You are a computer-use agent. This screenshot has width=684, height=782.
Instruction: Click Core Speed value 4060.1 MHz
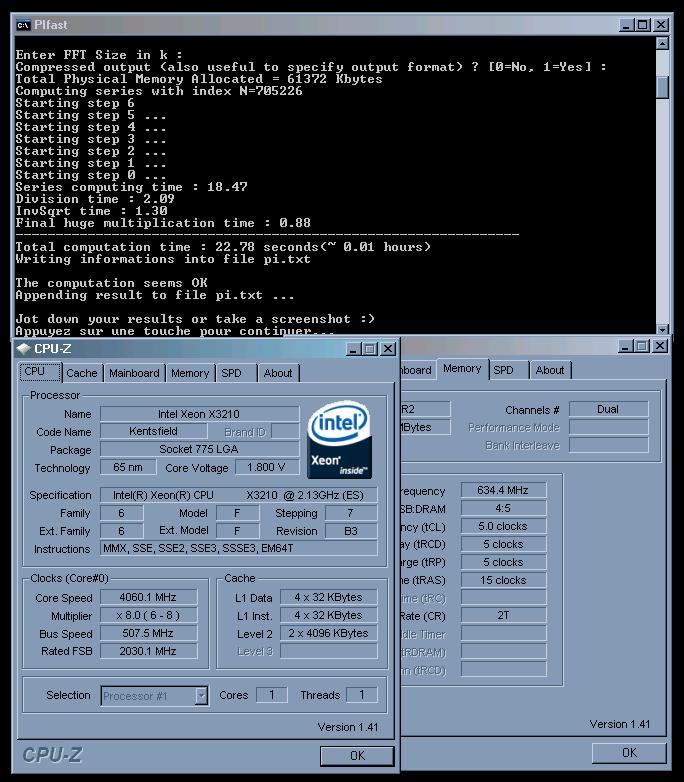(x=148, y=597)
